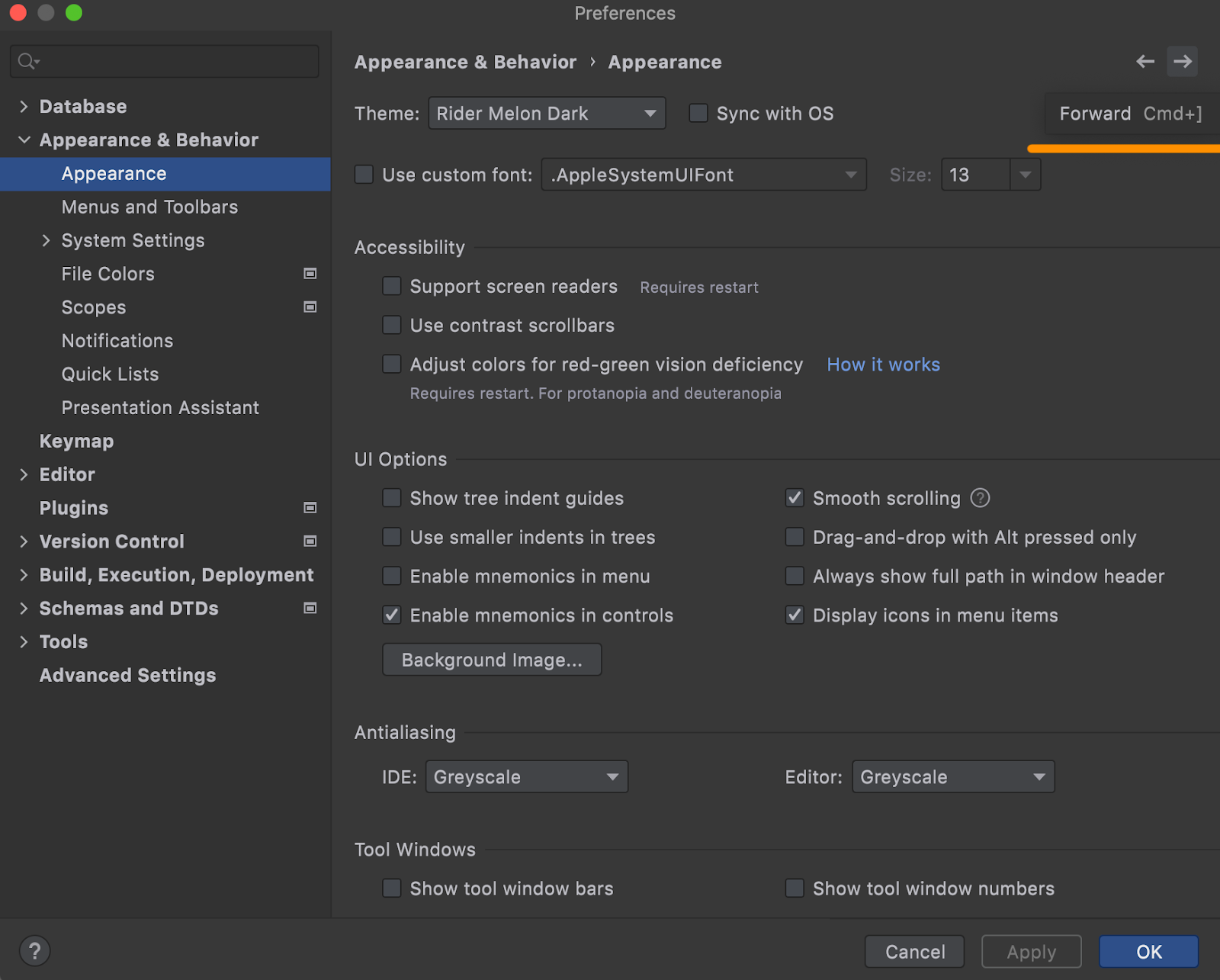Click project-level icon beside File Colors

coord(310,274)
